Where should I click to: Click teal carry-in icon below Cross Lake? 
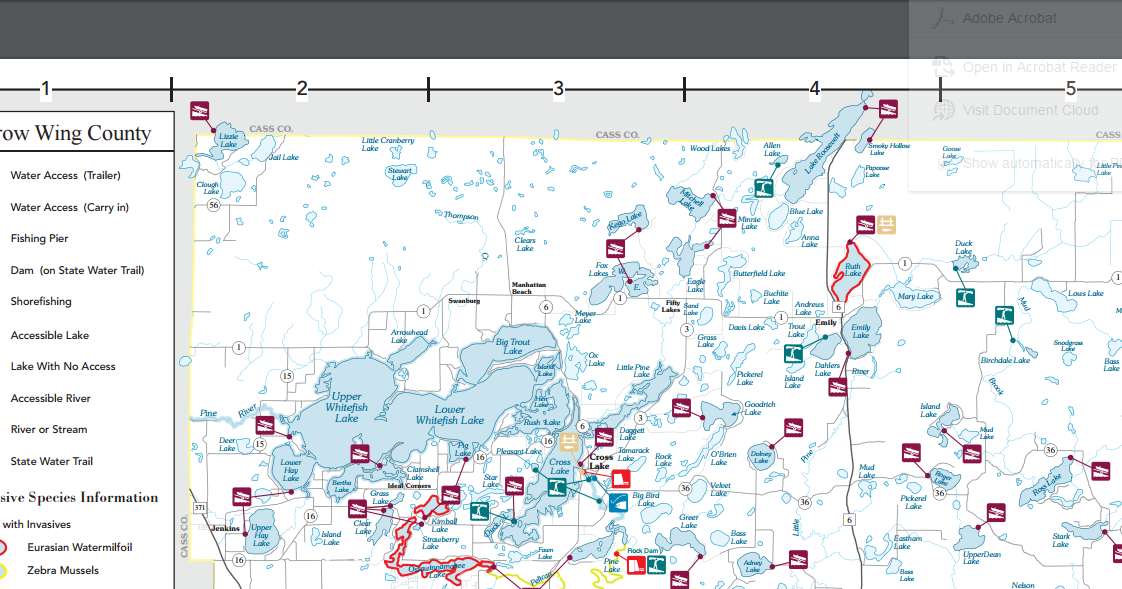tap(557, 488)
